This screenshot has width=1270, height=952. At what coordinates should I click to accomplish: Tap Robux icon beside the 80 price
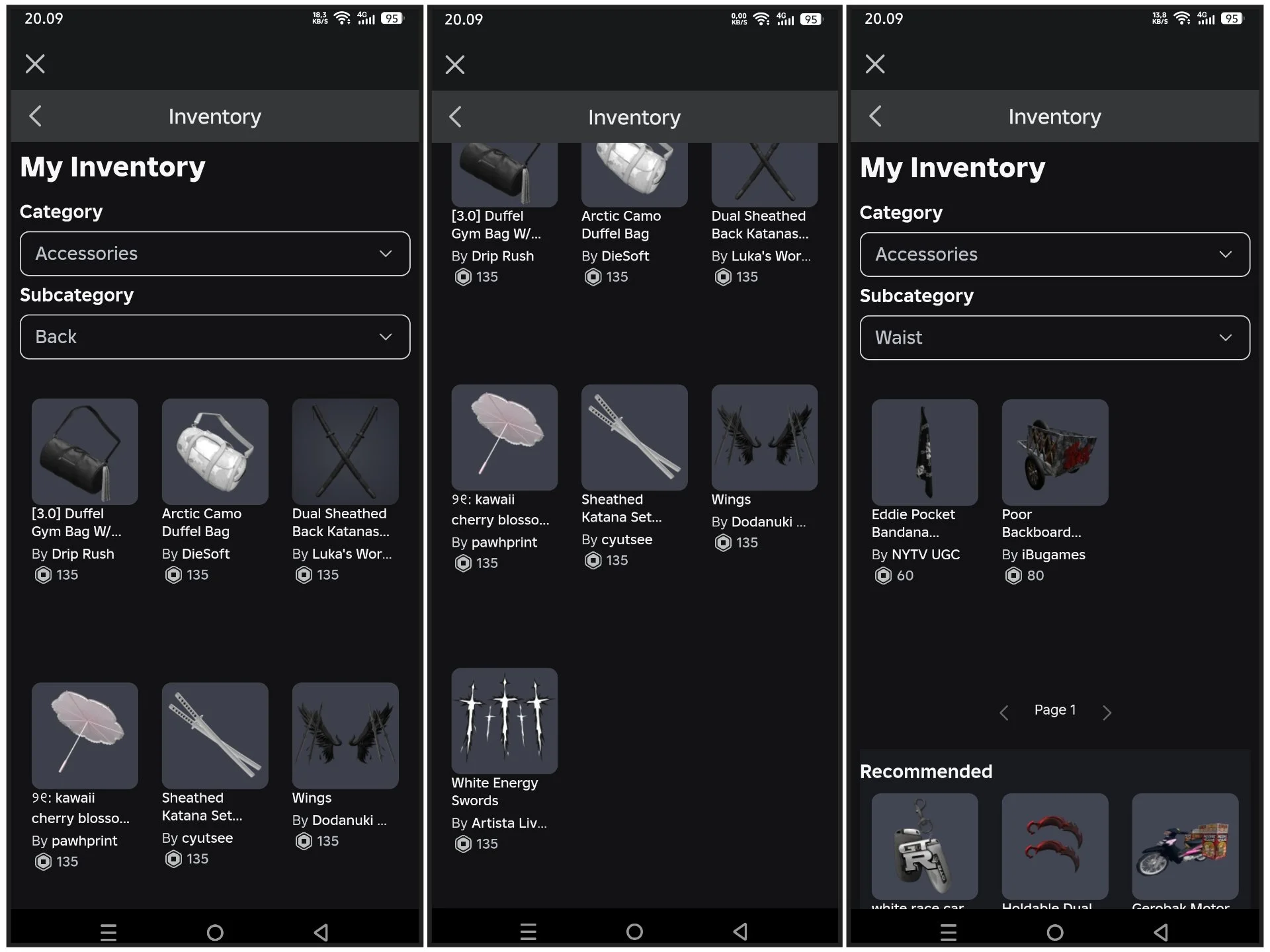(x=1013, y=576)
